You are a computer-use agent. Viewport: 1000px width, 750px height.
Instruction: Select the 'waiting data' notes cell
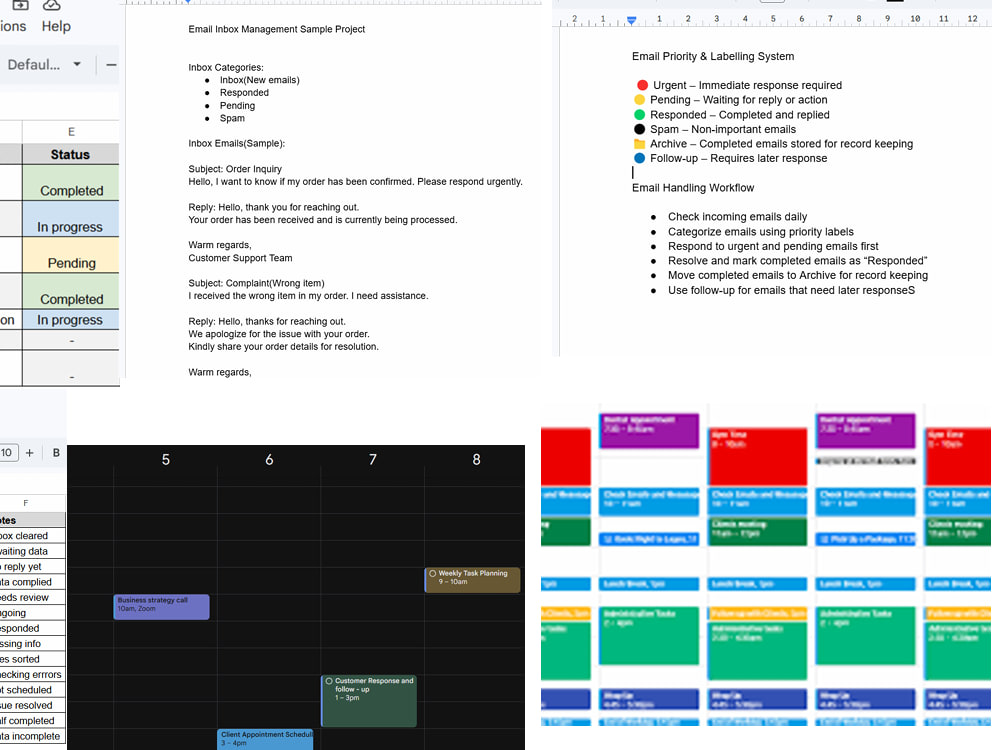pyautogui.click(x=32, y=551)
